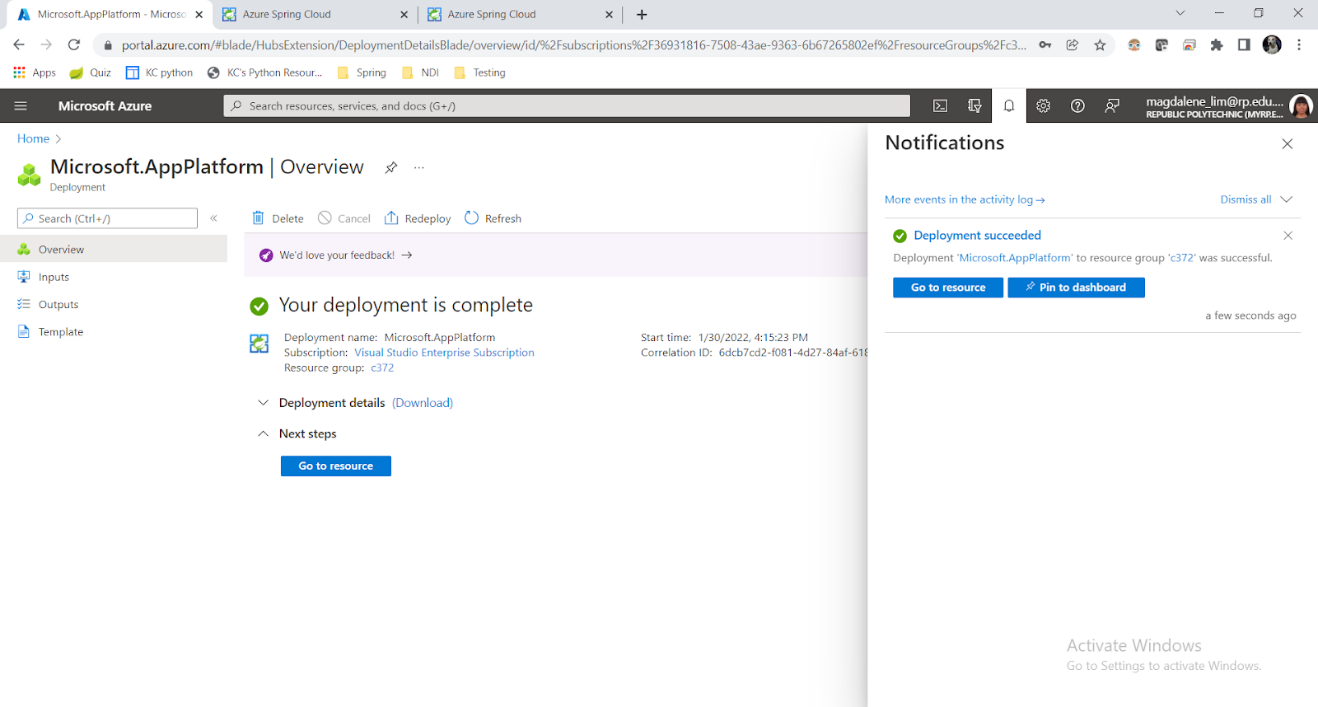Select the Template sidebar item
Screen dimensions: 1318x707
tap(60, 331)
